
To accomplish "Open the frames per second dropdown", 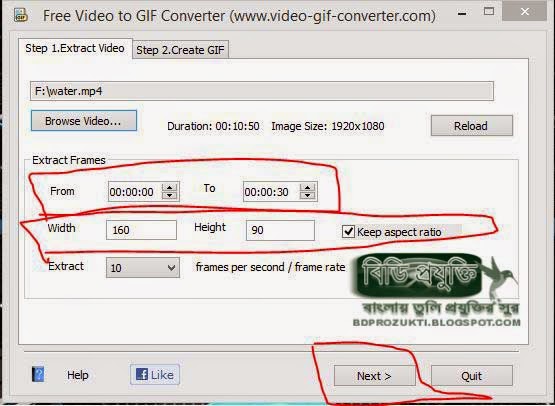I will pyautogui.click(x=143, y=267).
